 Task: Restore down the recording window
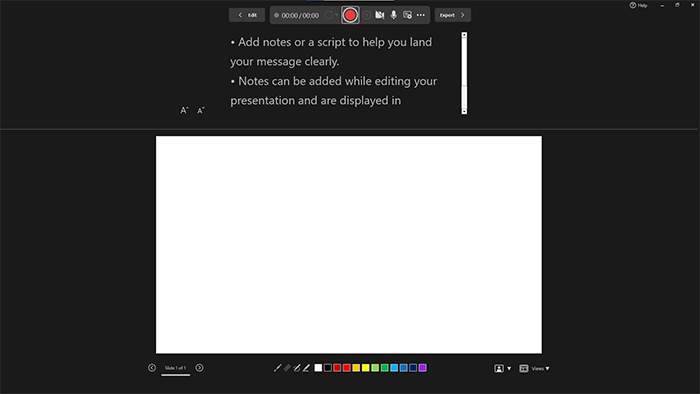click(x=677, y=5)
